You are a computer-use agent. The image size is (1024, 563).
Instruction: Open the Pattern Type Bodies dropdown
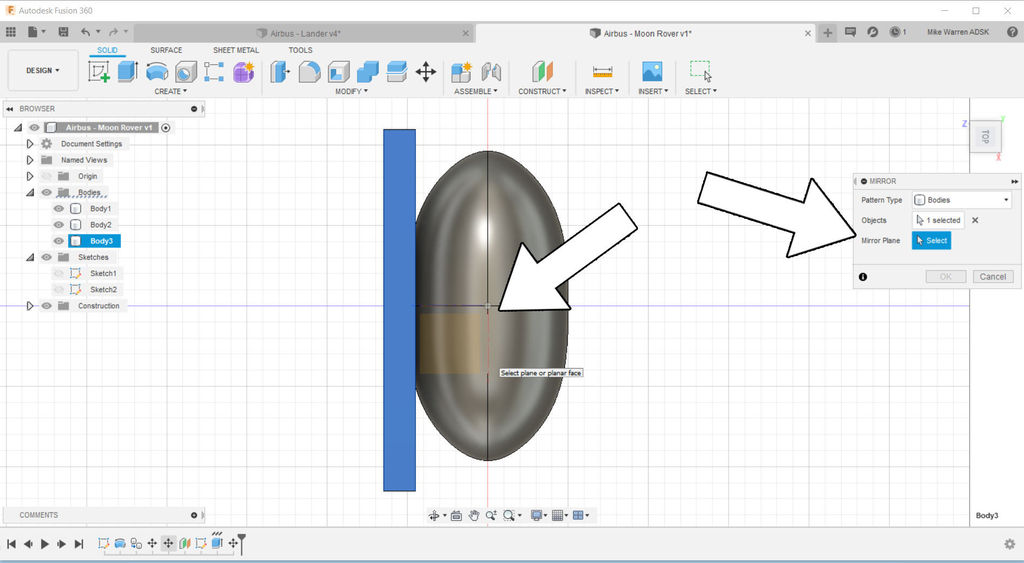point(961,200)
